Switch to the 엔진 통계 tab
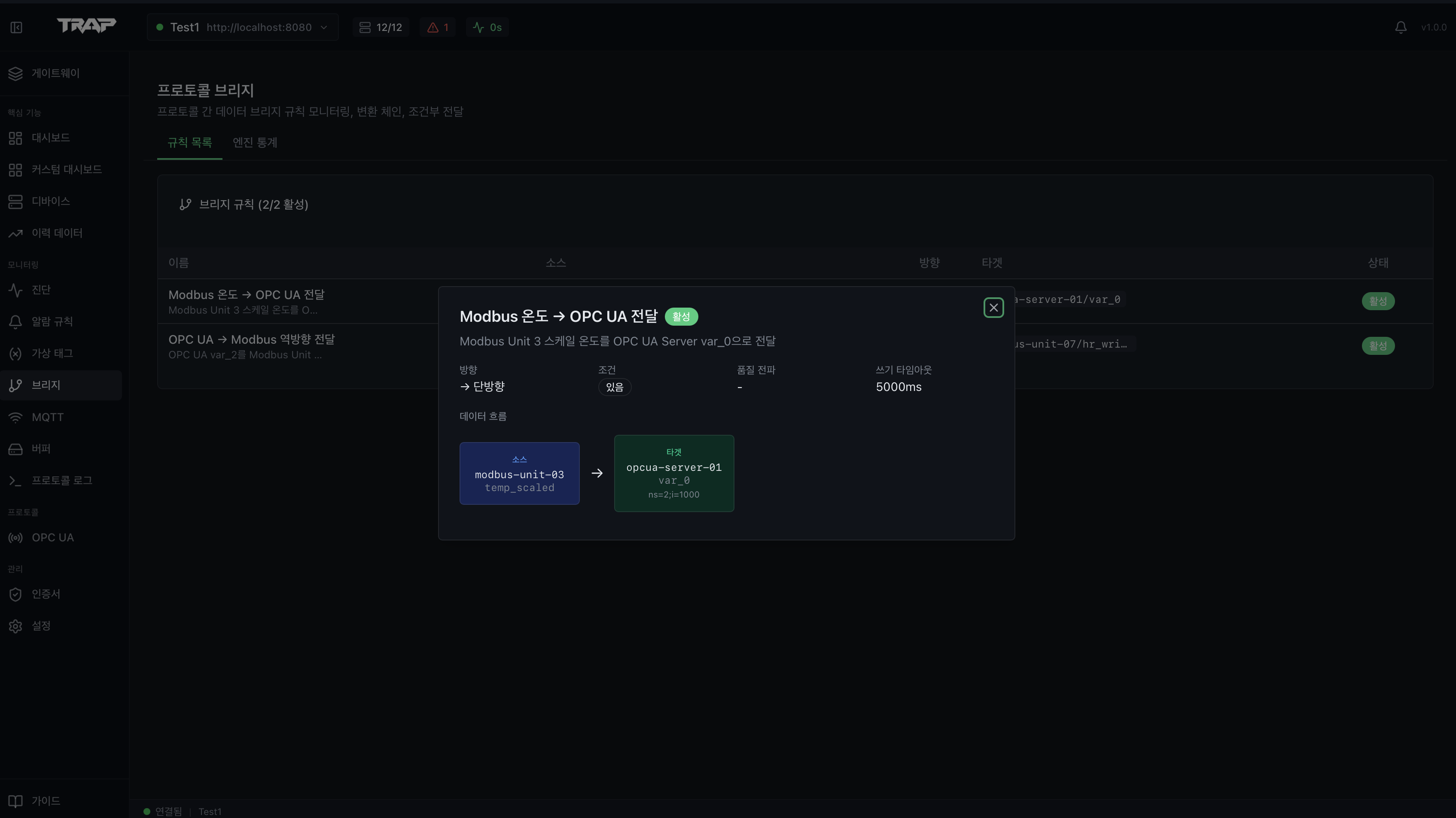The height and width of the screenshot is (818, 1456). (x=255, y=143)
